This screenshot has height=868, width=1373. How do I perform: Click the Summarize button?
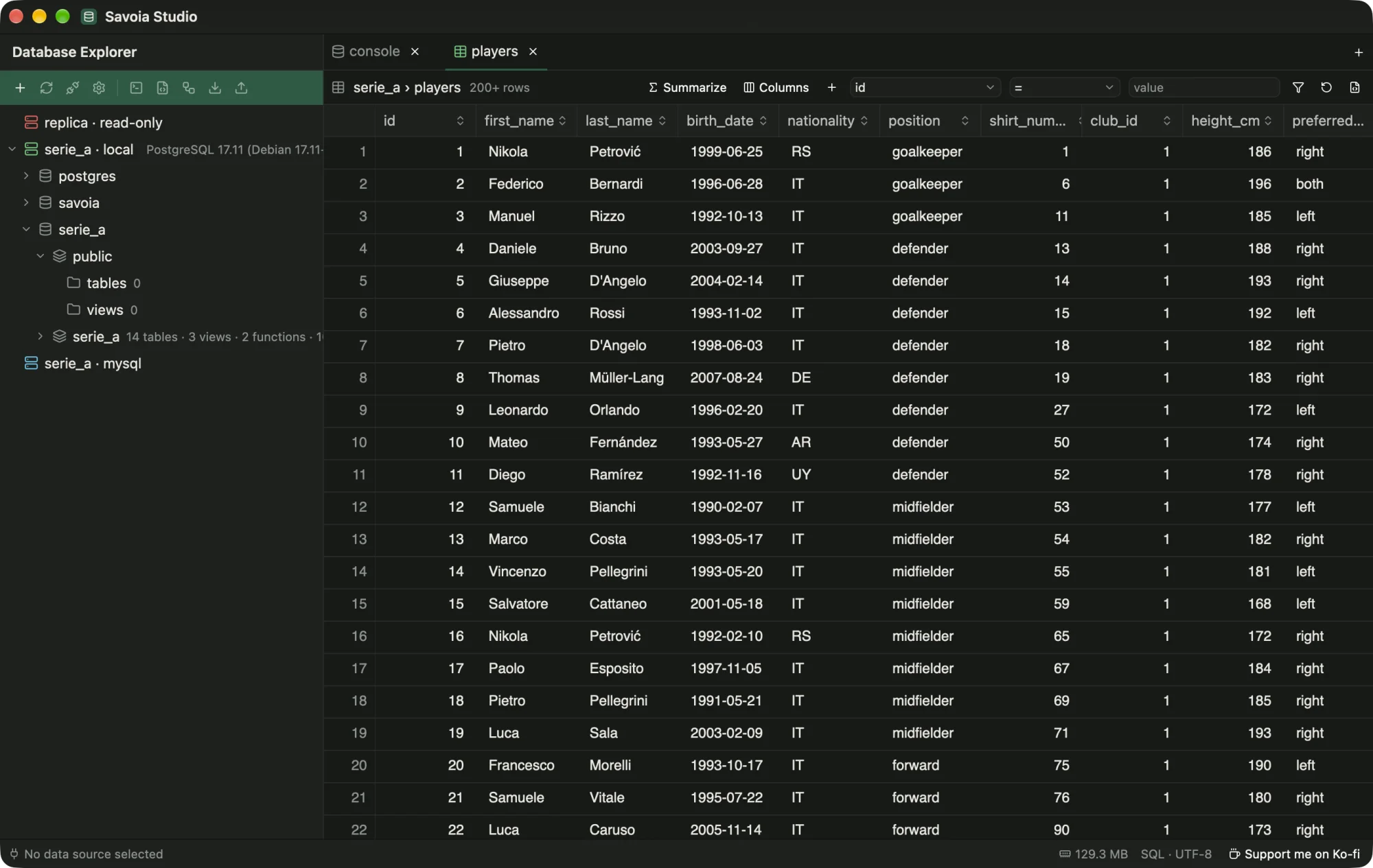(x=687, y=88)
